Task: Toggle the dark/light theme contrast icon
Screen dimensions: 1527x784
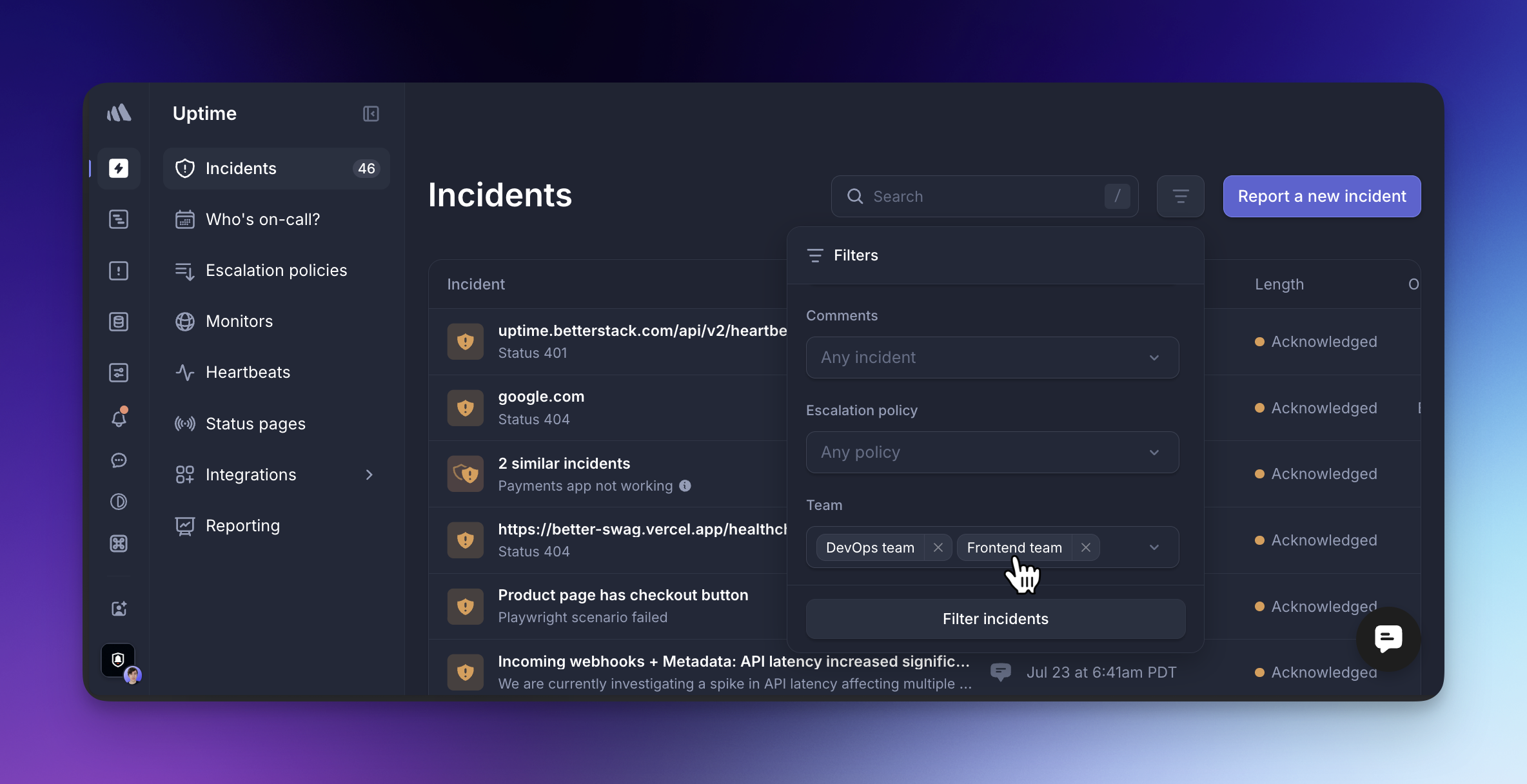Action: click(119, 502)
